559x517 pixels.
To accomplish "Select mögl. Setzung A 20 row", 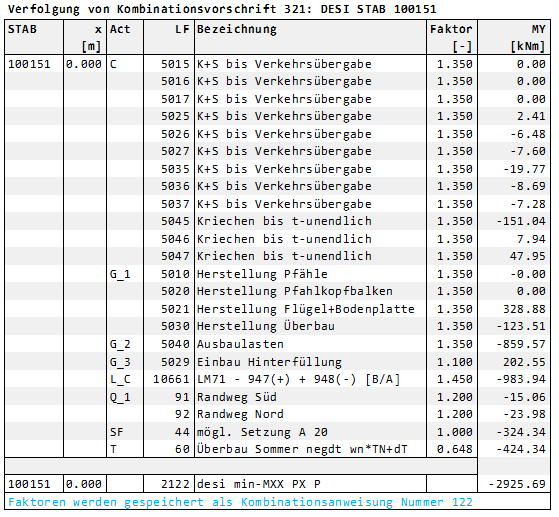I will (277, 432).
